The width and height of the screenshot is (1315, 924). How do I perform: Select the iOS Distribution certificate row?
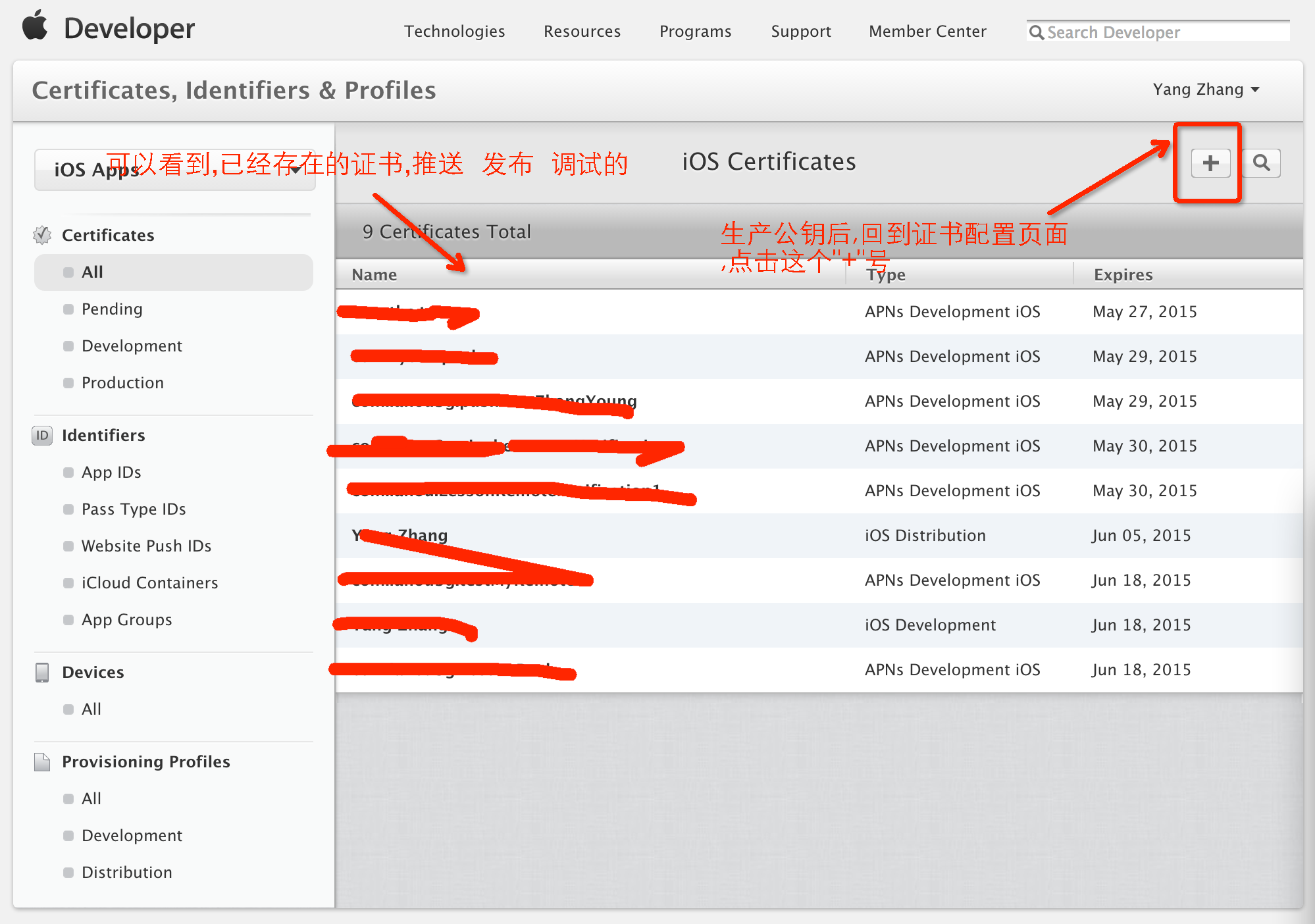(x=819, y=536)
